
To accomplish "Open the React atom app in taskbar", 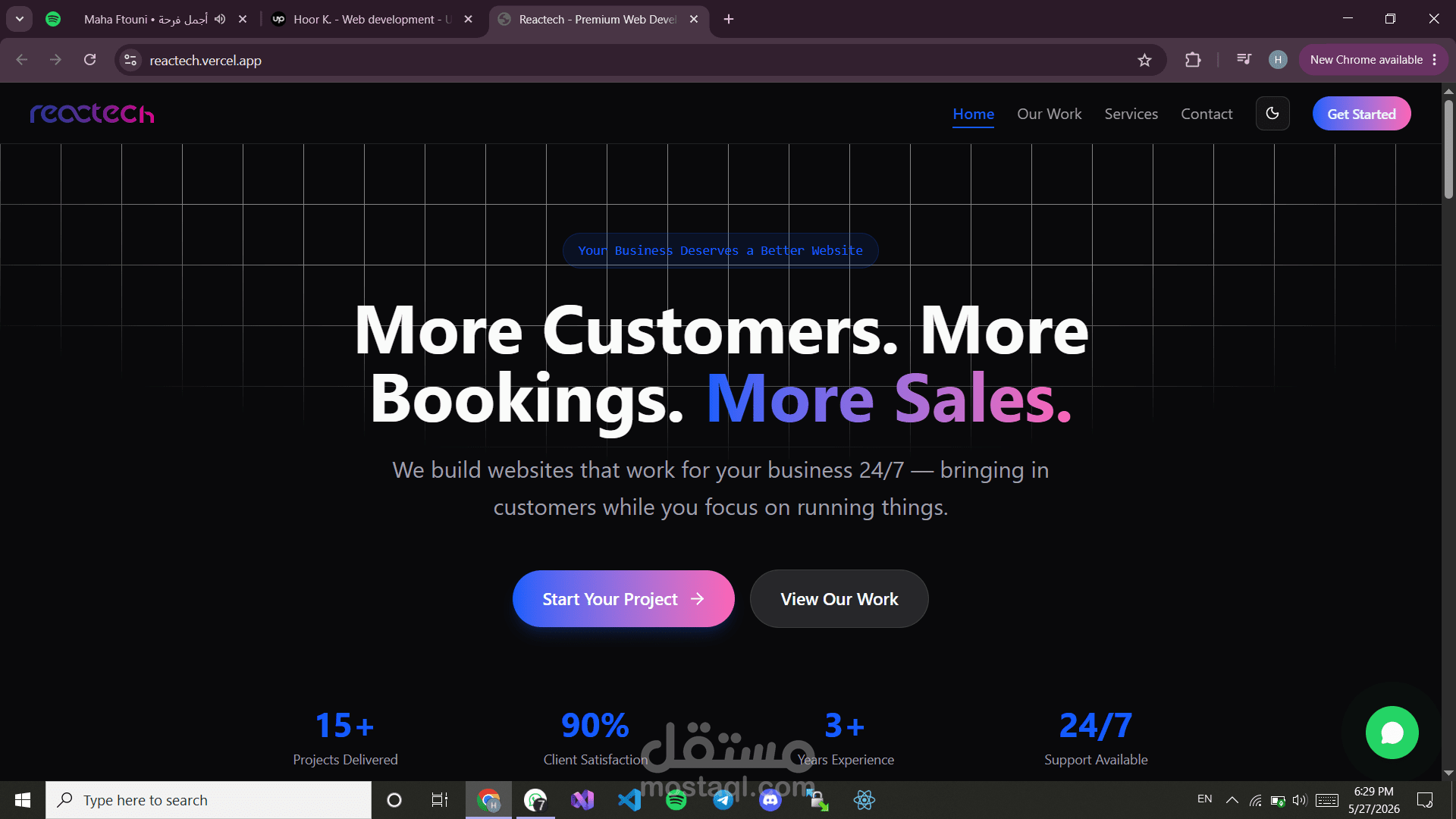I will [x=864, y=800].
